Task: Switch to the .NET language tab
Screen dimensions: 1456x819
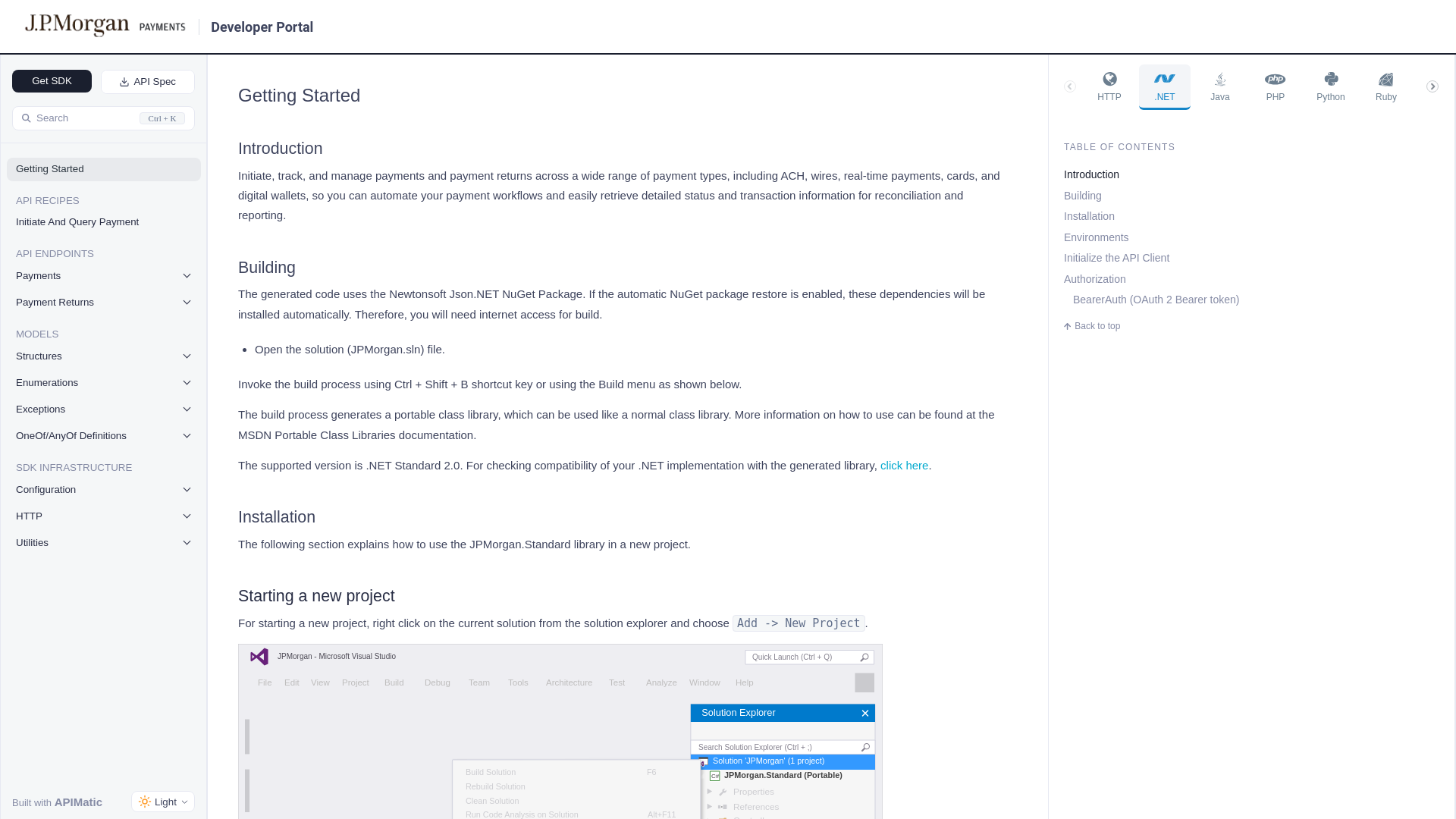Action: [x=1164, y=86]
